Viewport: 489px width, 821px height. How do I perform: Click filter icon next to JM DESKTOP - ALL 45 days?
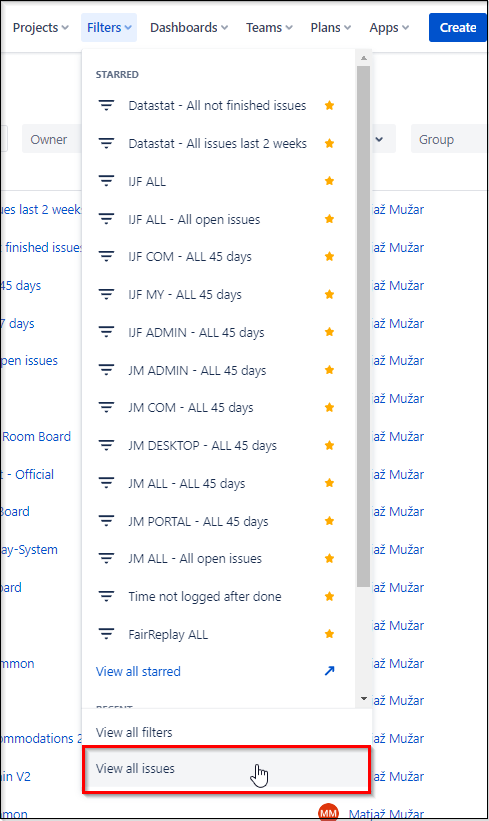[106, 446]
